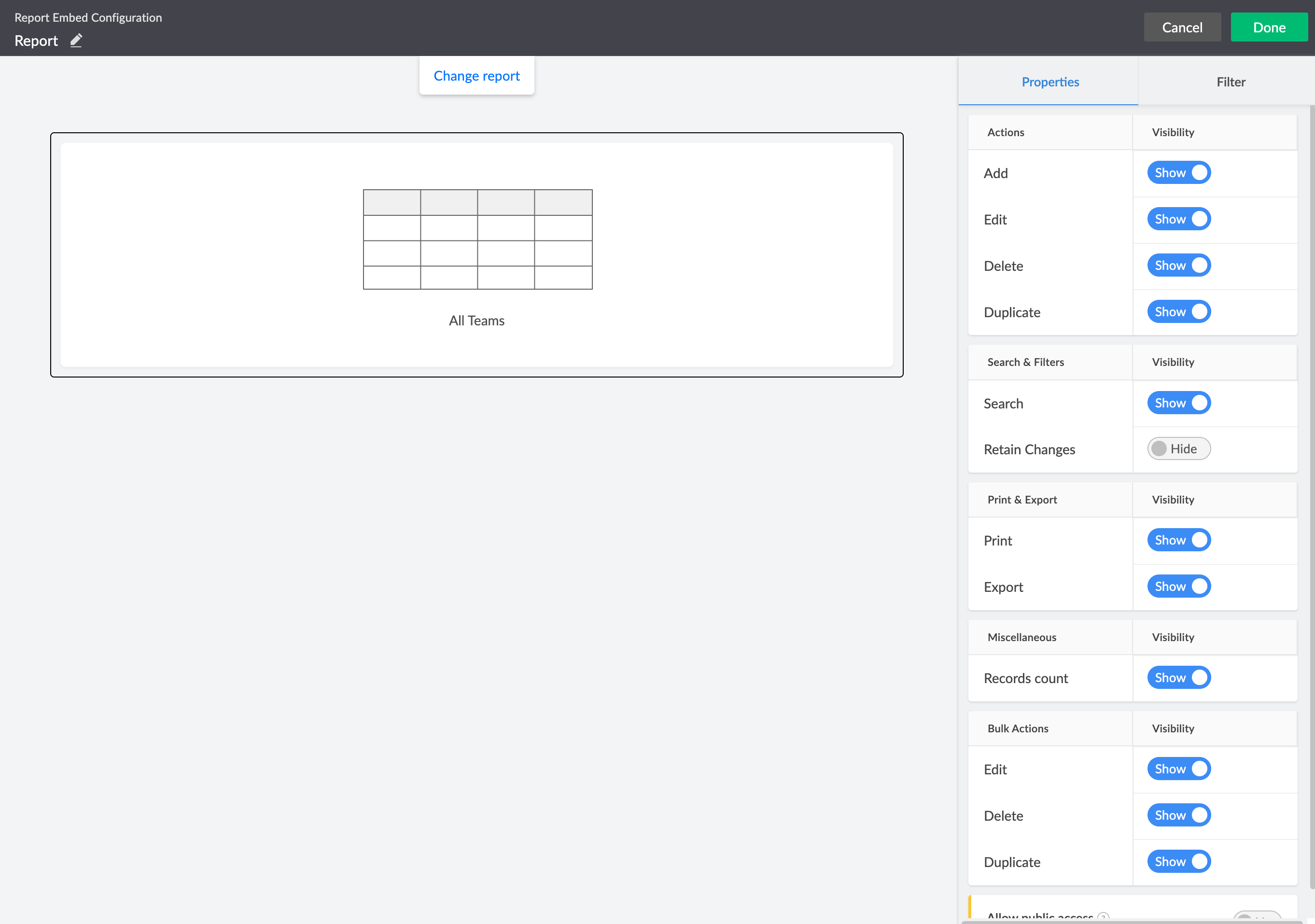Toggle Records count visibility
The height and width of the screenshot is (924, 1315).
[1178, 678]
